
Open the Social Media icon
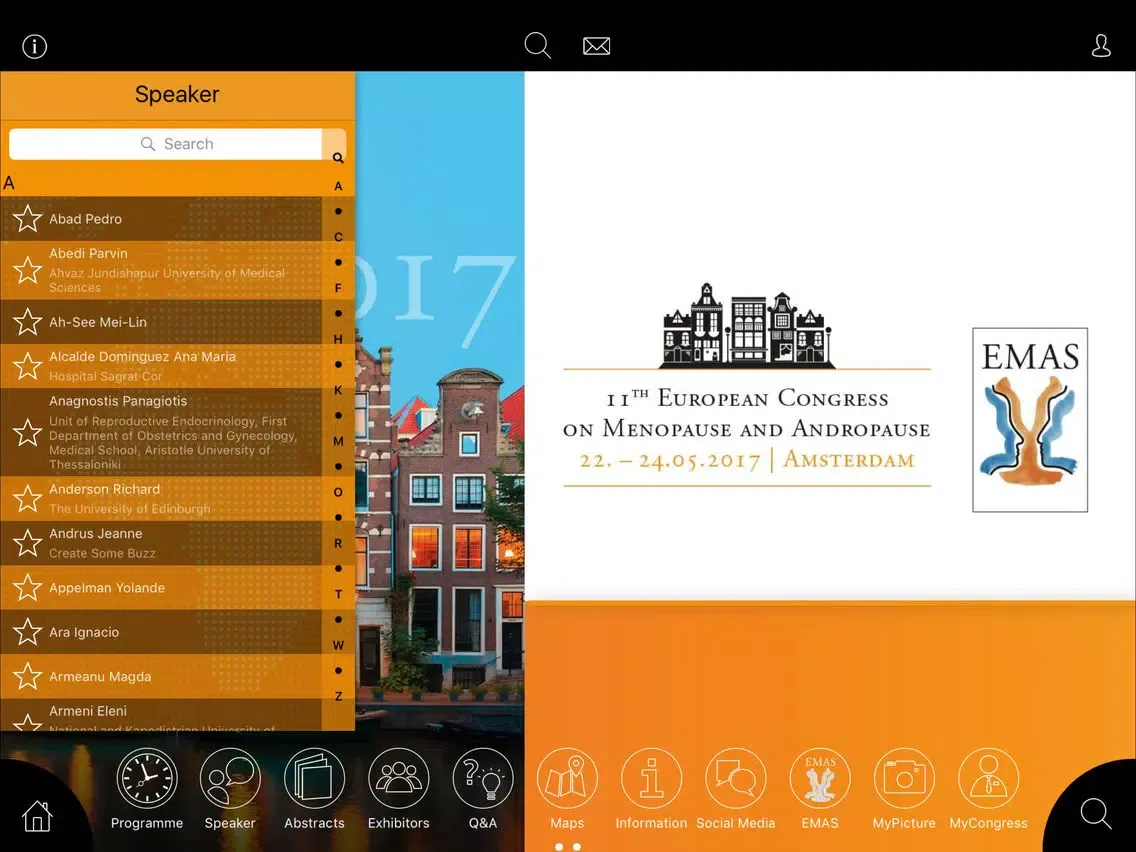click(x=735, y=778)
